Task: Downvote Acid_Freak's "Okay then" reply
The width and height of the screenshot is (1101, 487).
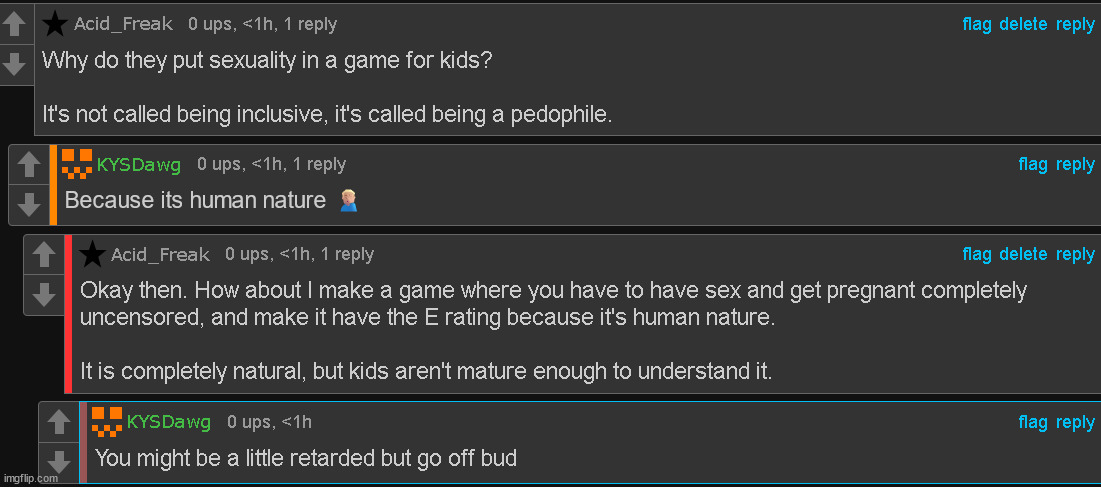Action: click(43, 295)
